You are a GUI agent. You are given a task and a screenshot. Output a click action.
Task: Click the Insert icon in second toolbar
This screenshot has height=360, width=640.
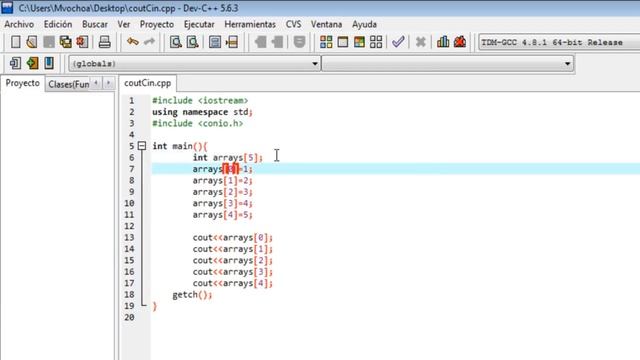tap(15, 63)
